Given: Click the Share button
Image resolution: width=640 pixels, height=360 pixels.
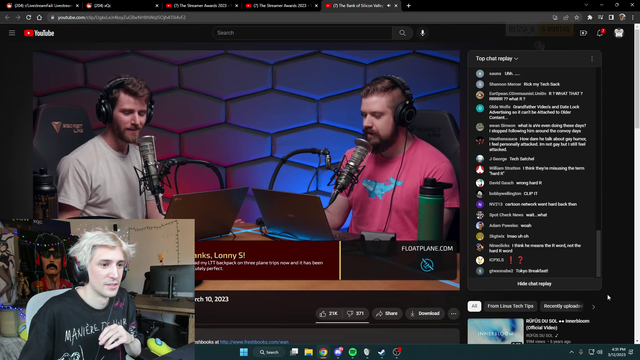Looking at the screenshot, I should (387, 313).
